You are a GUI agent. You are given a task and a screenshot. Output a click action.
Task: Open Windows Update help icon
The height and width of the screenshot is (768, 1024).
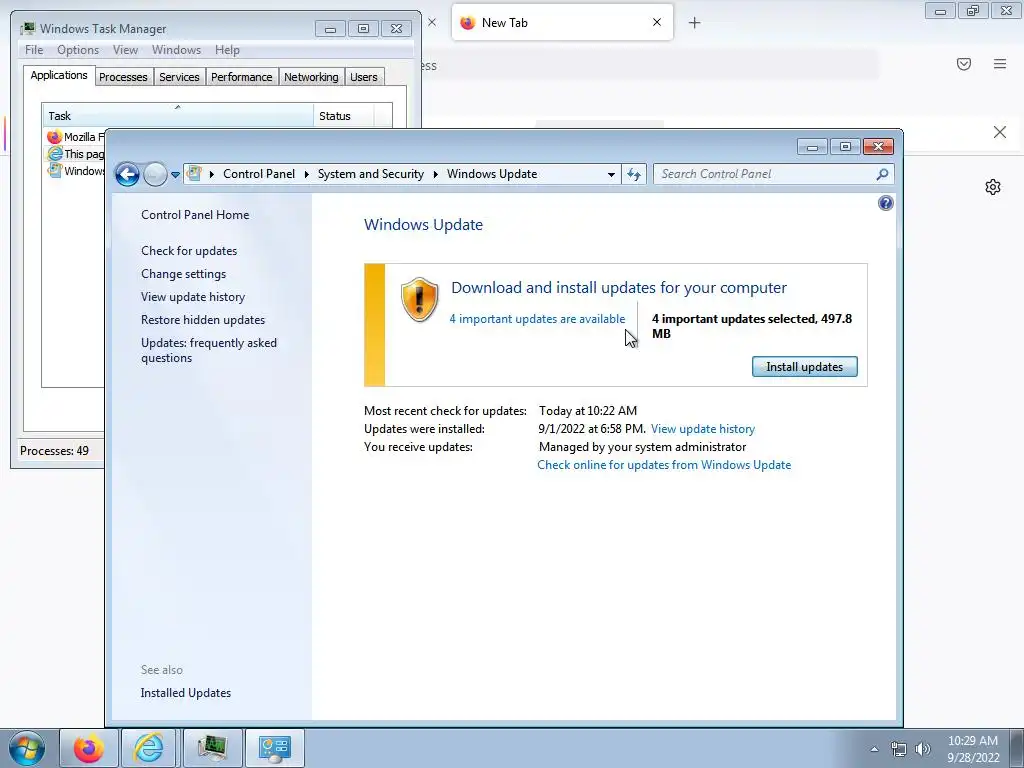coord(886,203)
